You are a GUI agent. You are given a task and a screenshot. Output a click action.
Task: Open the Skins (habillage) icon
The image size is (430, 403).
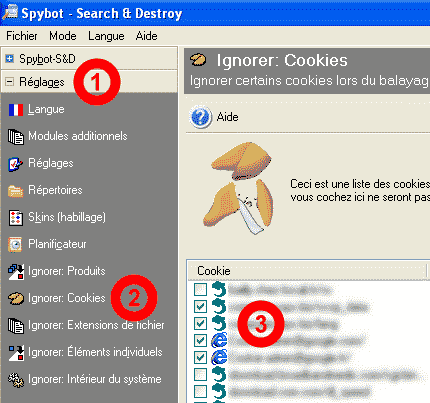(x=16, y=218)
